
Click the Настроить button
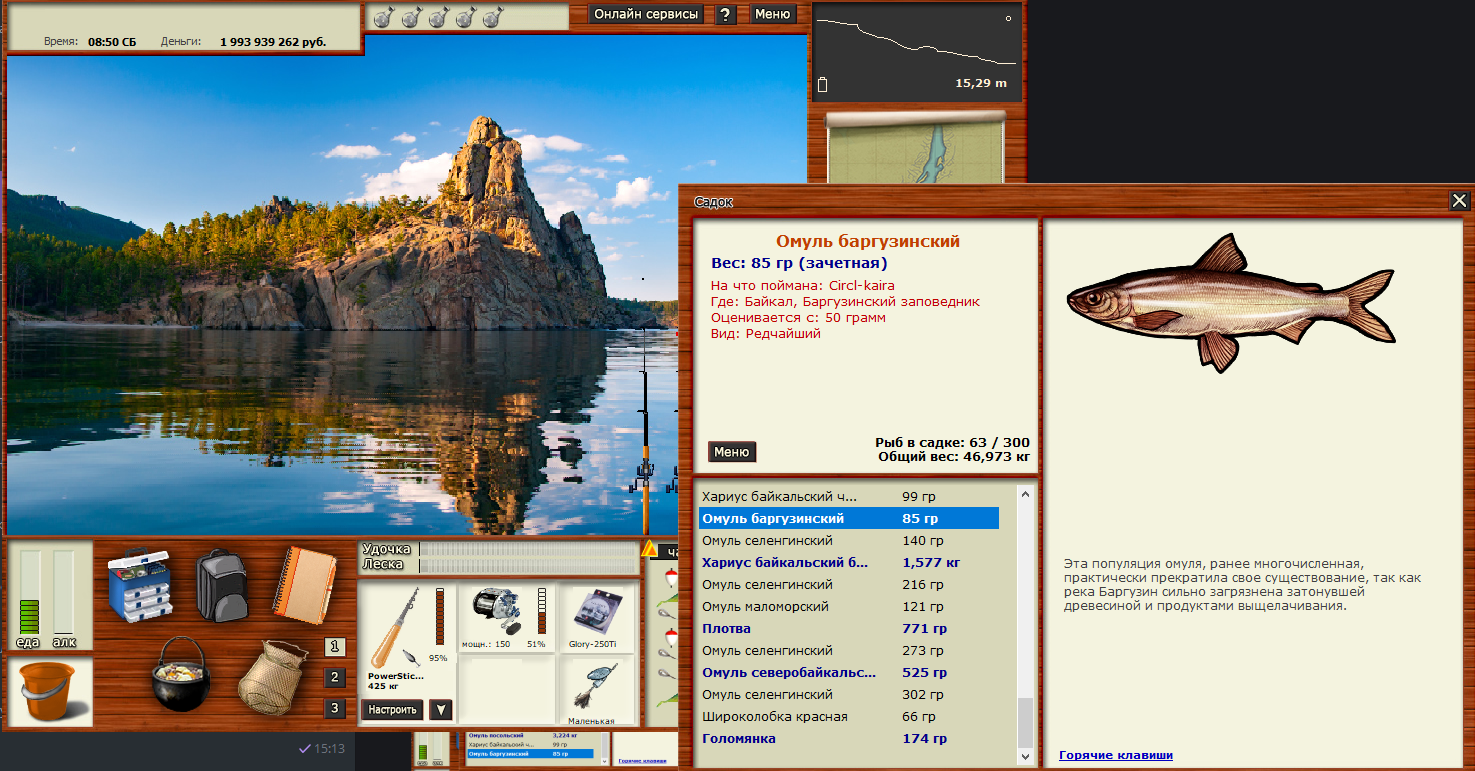392,710
